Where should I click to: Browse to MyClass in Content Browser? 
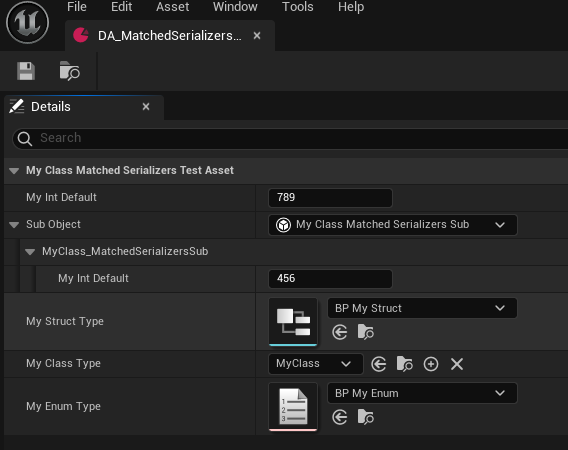tap(405, 364)
